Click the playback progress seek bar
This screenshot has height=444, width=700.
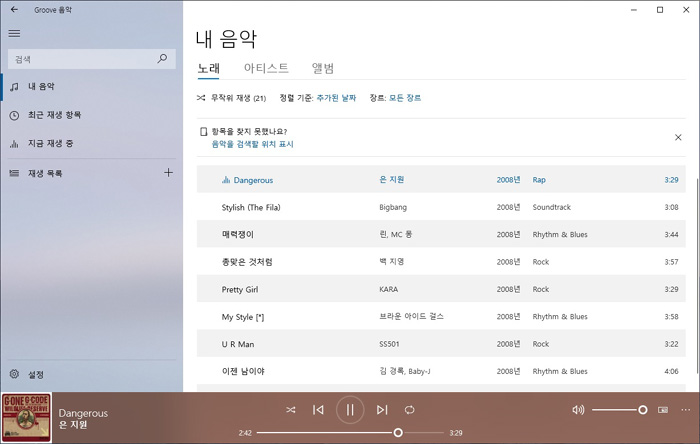pos(350,432)
